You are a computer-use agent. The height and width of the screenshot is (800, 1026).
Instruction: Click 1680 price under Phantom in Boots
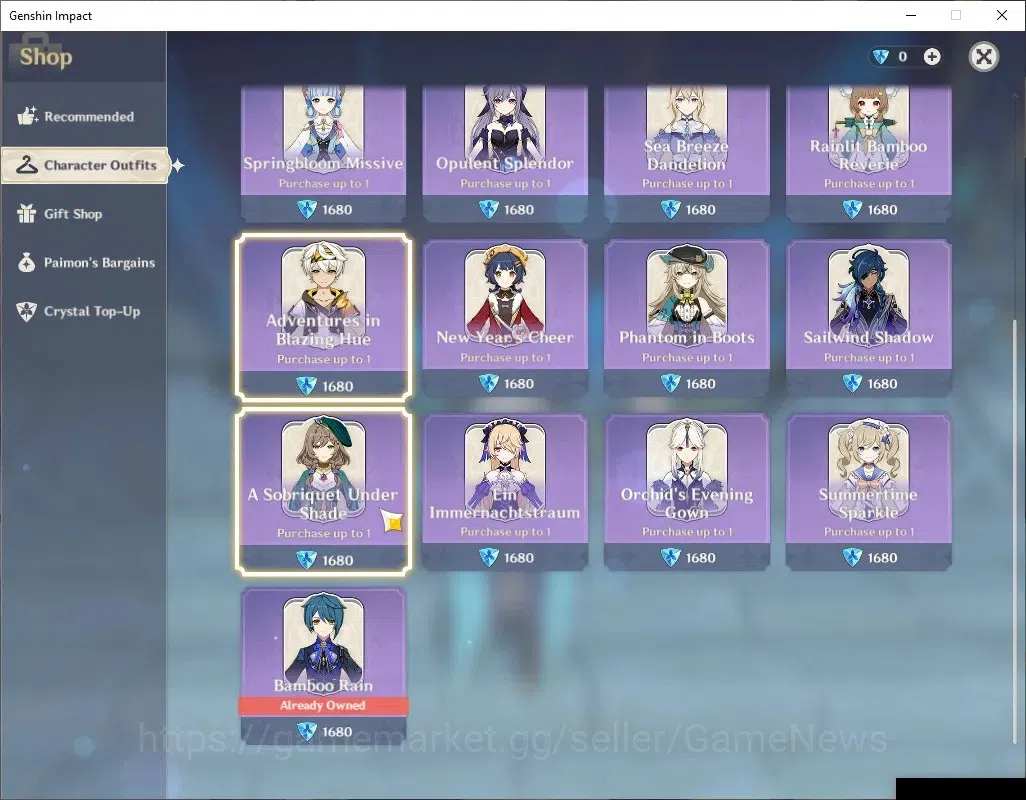(x=700, y=384)
